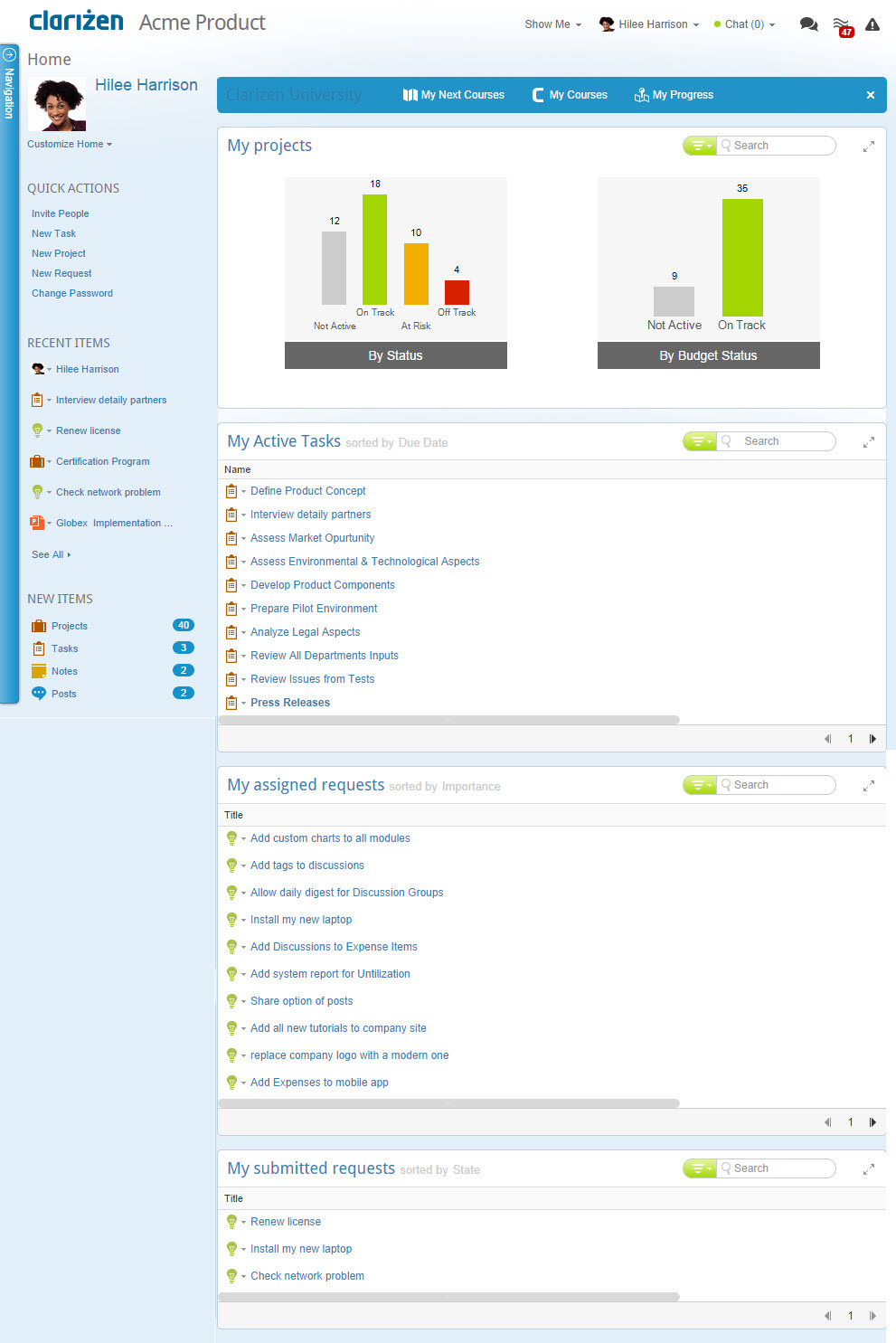Expand My Active Tasks panel to full view
Screen dimensions: 896x1343
pyautogui.click(x=869, y=441)
